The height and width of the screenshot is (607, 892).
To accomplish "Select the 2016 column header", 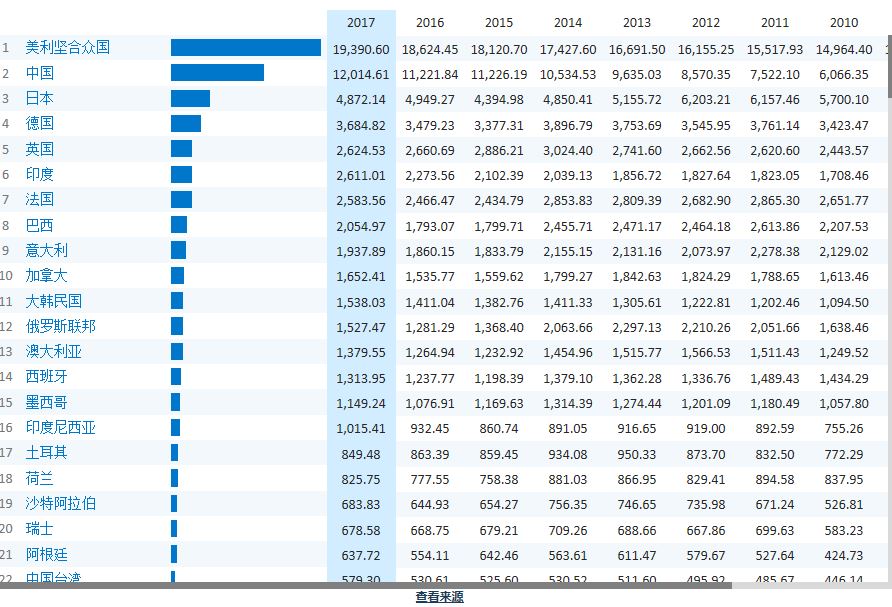I will pyautogui.click(x=430, y=23).
